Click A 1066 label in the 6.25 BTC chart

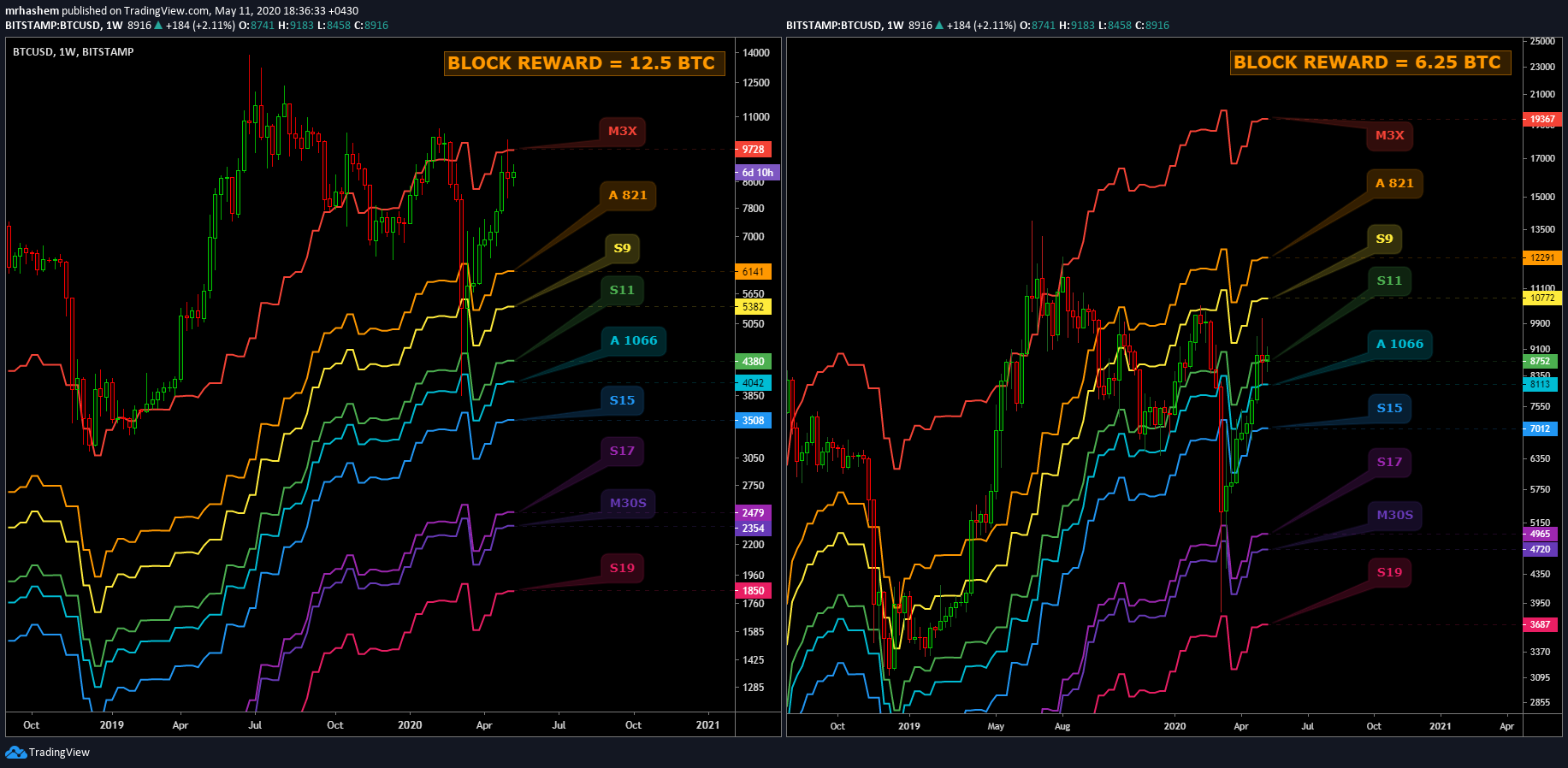pos(1400,344)
